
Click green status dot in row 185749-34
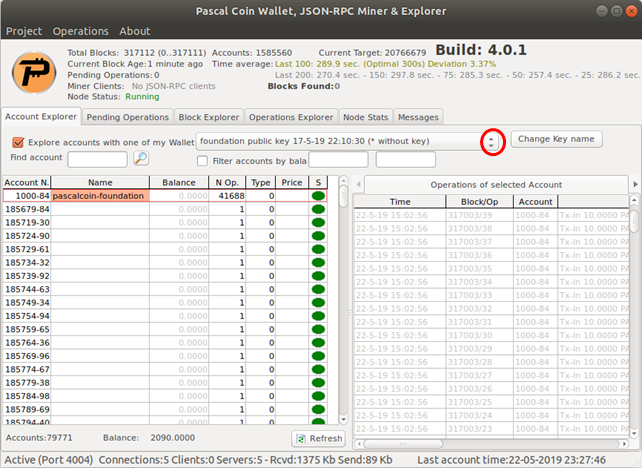(x=318, y=303)
